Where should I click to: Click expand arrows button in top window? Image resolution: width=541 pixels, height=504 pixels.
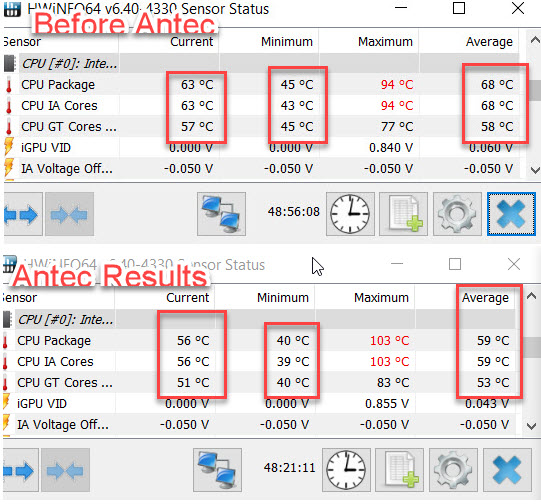[23, 214]
